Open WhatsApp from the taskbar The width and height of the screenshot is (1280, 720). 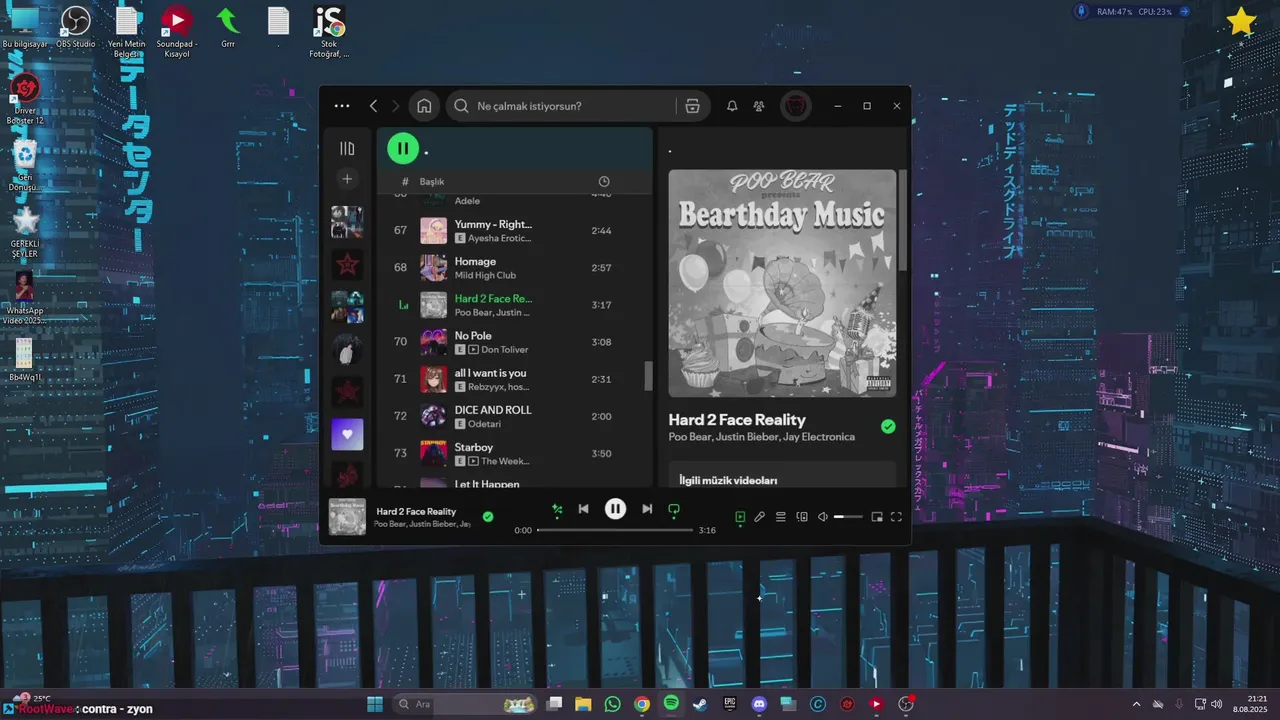(612, 704)
